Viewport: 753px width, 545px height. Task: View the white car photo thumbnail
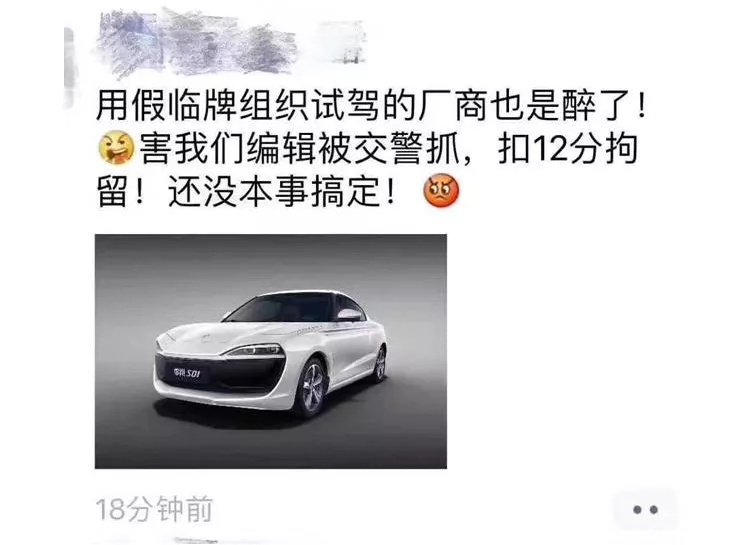pyautogui.click(x=271, y=351)
